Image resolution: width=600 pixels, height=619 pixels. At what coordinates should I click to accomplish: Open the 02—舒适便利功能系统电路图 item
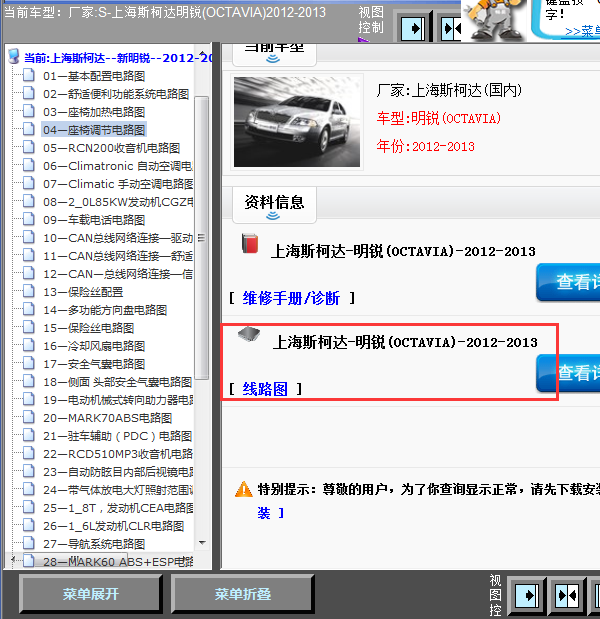(x=116, y=94)
